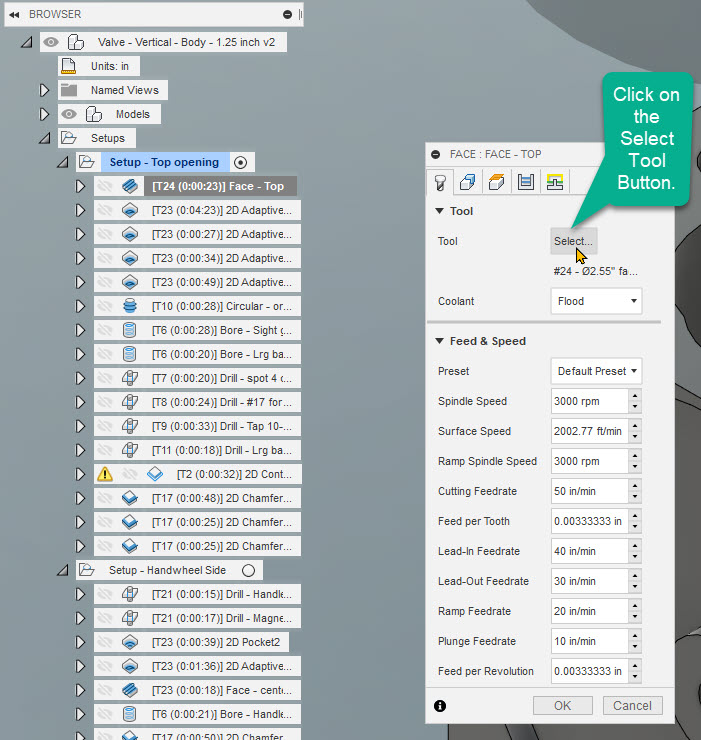Click the T17 0:00:48 2D Chamfer icon
This screenshot has height=740, width=701.
(x=130, y=498)
